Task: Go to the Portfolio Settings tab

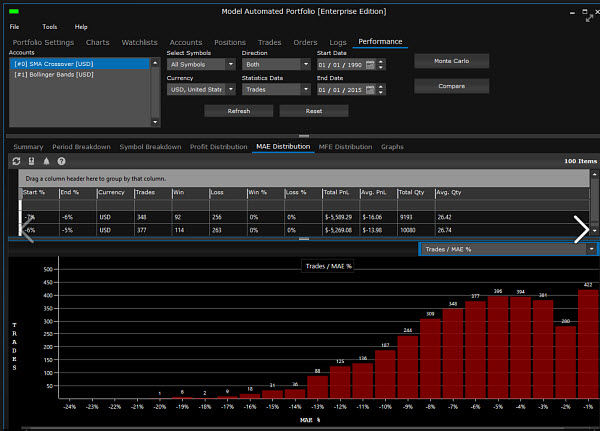Action: click(43, 43)
